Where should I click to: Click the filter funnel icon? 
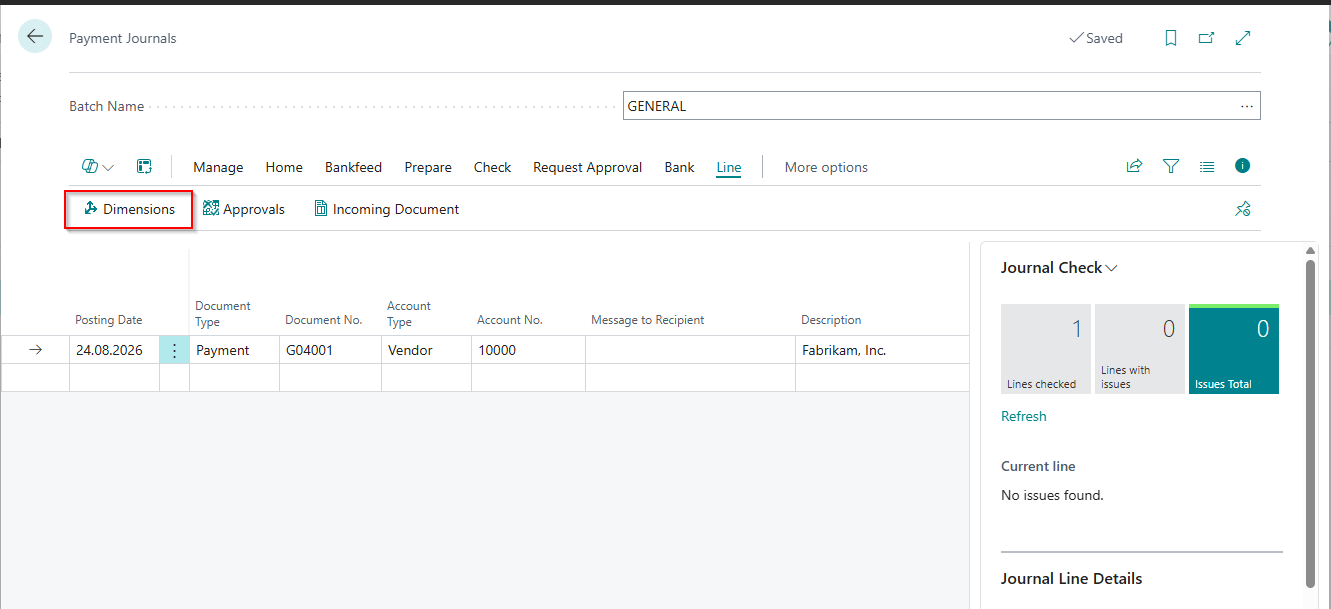pyautogui.click(x=1171, y=167)
